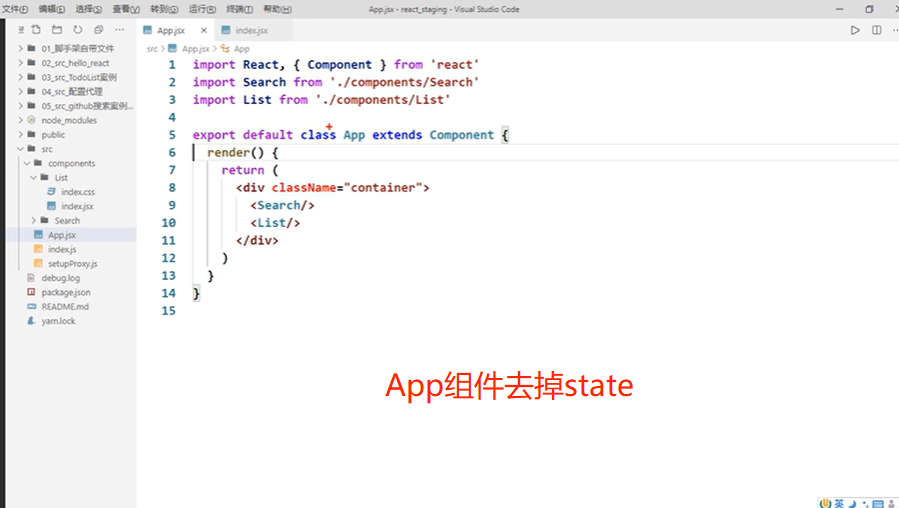
Task: Click the Refresh Explorer icon
Action: click(77, 30)
